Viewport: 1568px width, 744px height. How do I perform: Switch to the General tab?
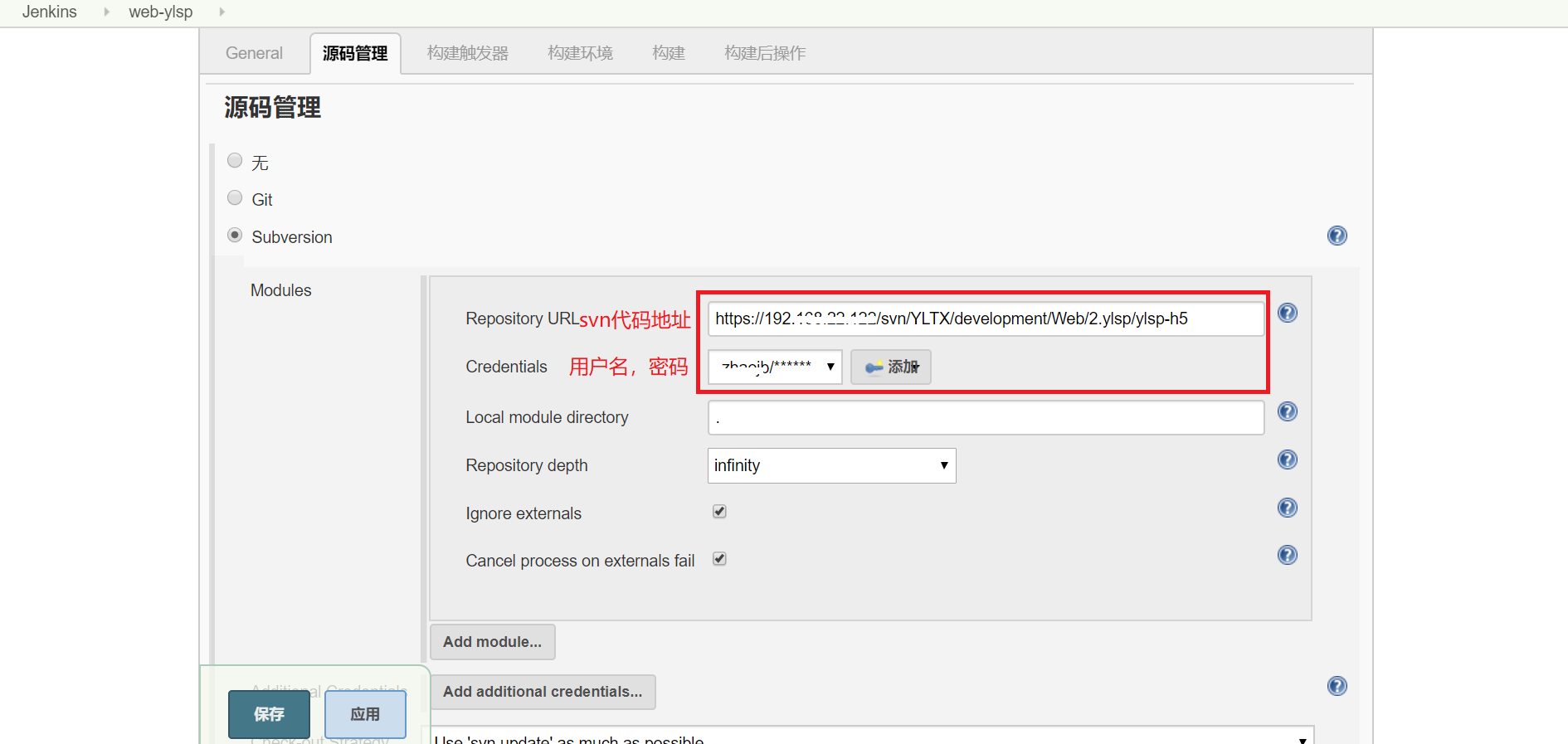tap(254, 53)
